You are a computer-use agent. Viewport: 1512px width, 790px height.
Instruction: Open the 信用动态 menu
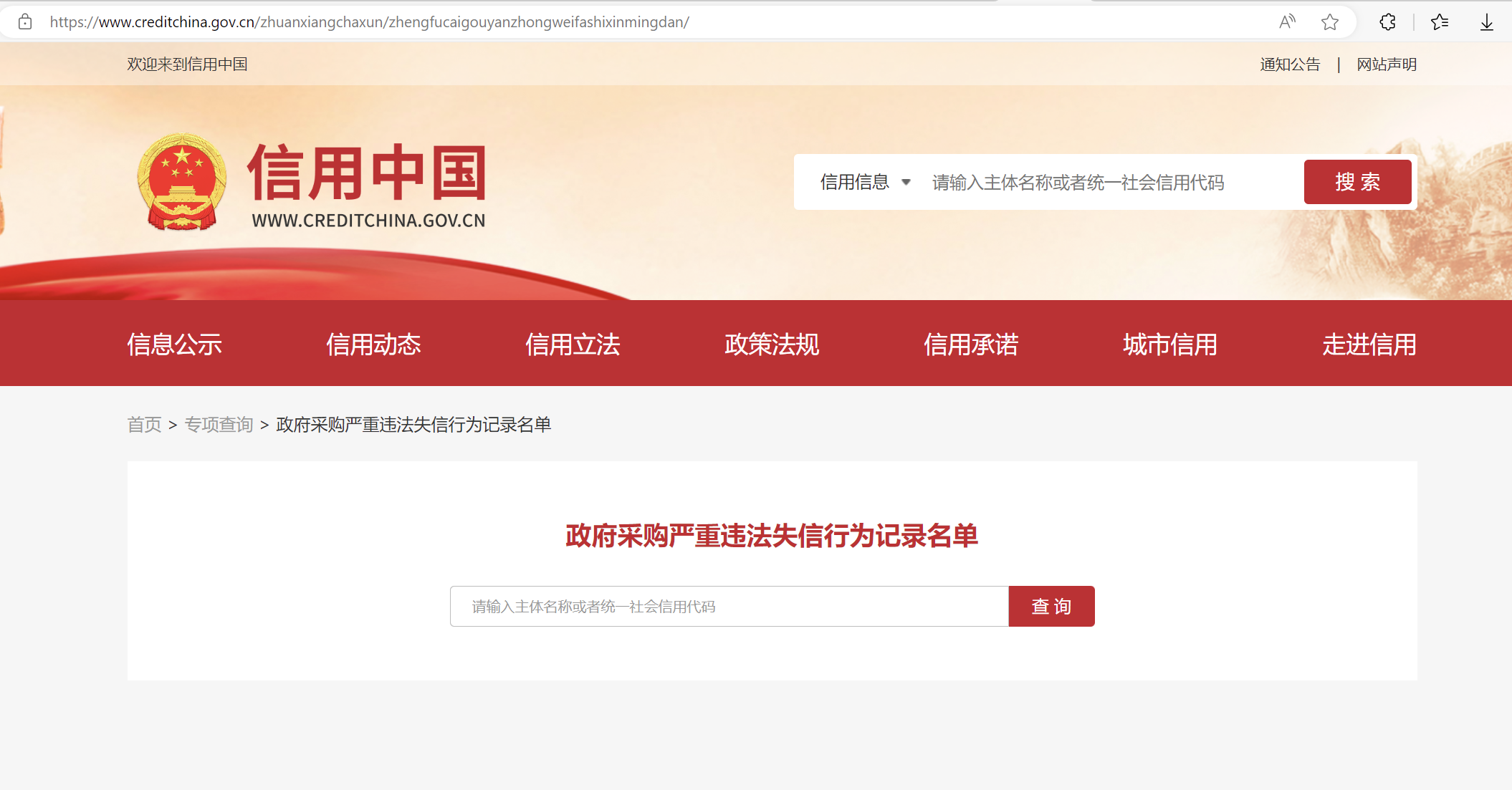(373, 345)
